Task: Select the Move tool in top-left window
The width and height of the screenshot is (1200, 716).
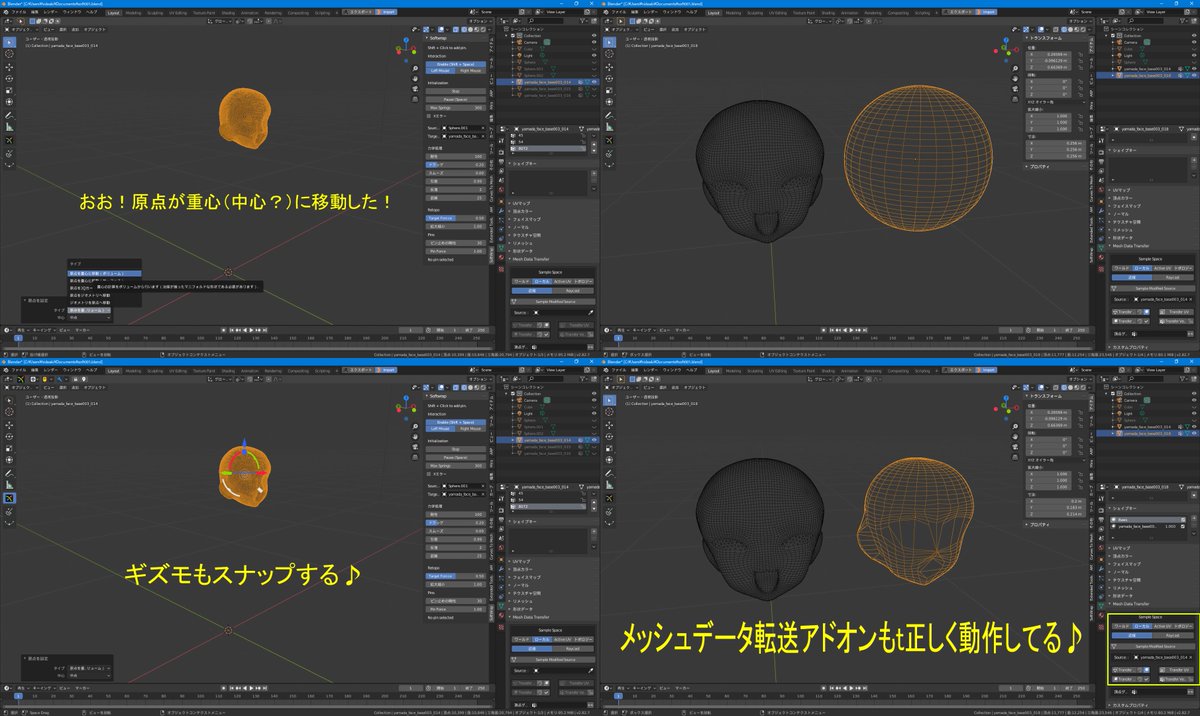Action: coord(9,67)
